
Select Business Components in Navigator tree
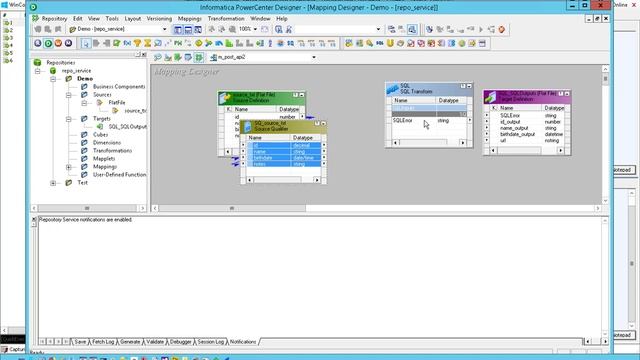pos(119,87)
